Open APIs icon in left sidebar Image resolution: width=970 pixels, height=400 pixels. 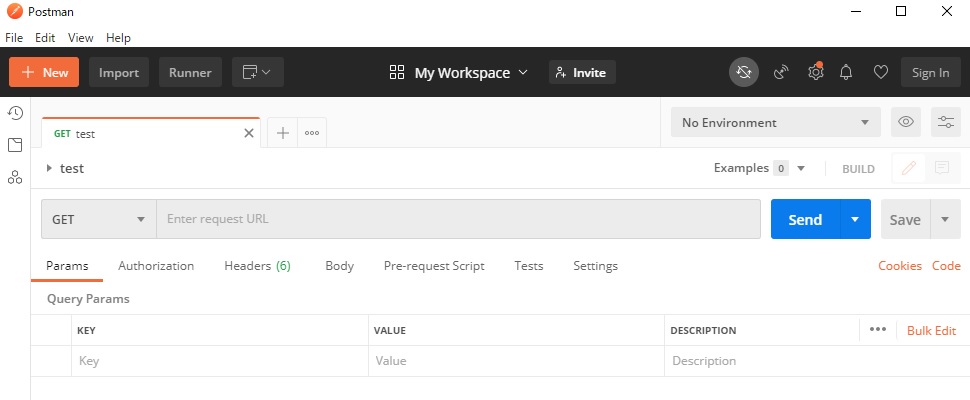pos(15,177)
